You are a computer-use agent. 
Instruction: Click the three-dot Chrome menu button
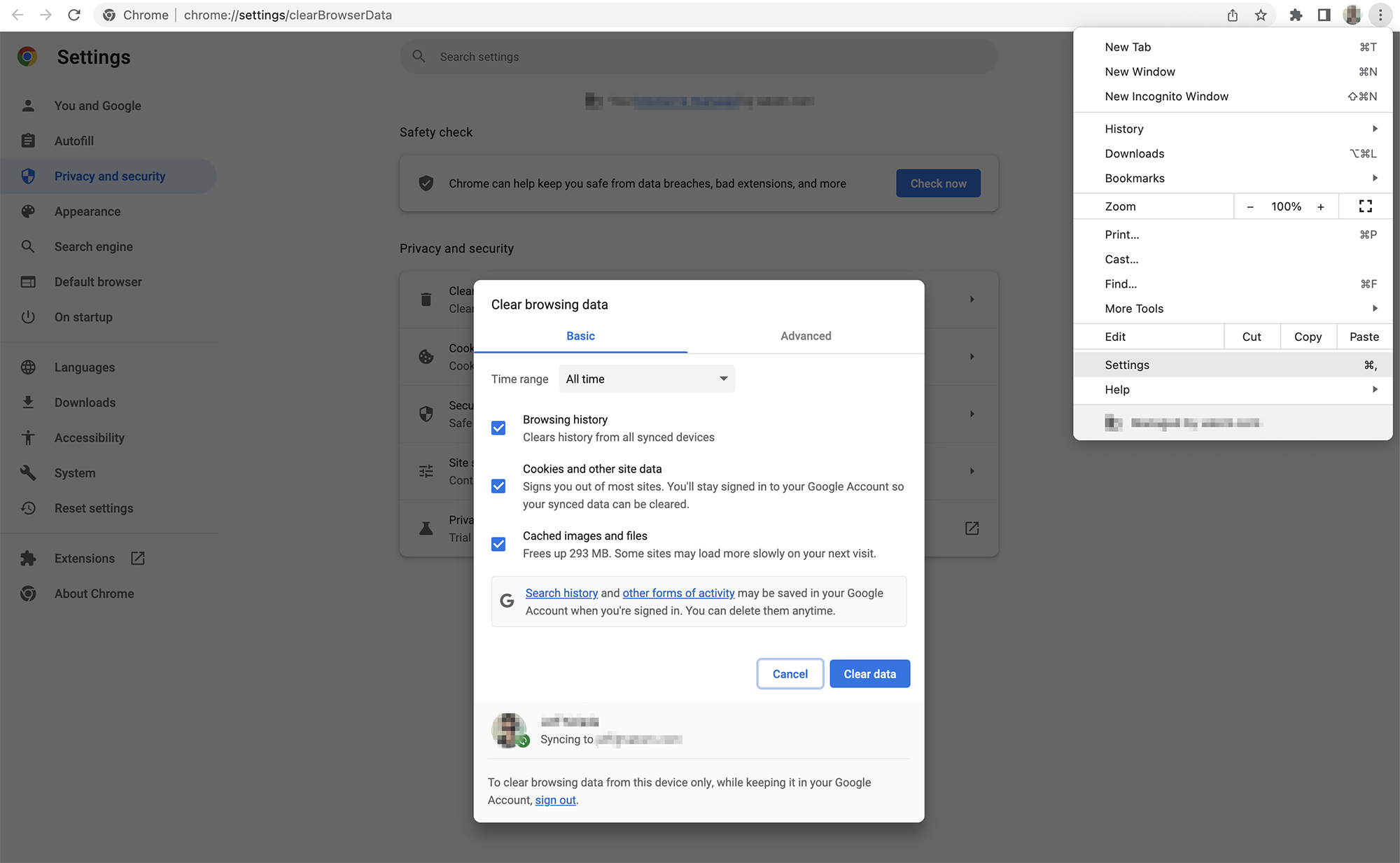coord(1380,15)
